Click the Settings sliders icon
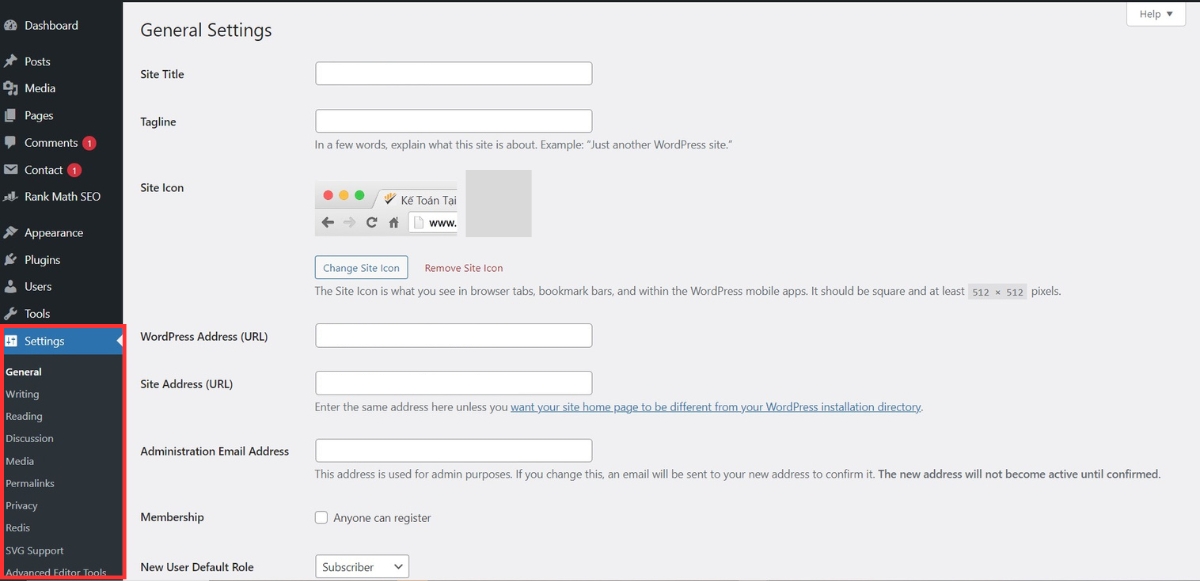 coord(11,341)
